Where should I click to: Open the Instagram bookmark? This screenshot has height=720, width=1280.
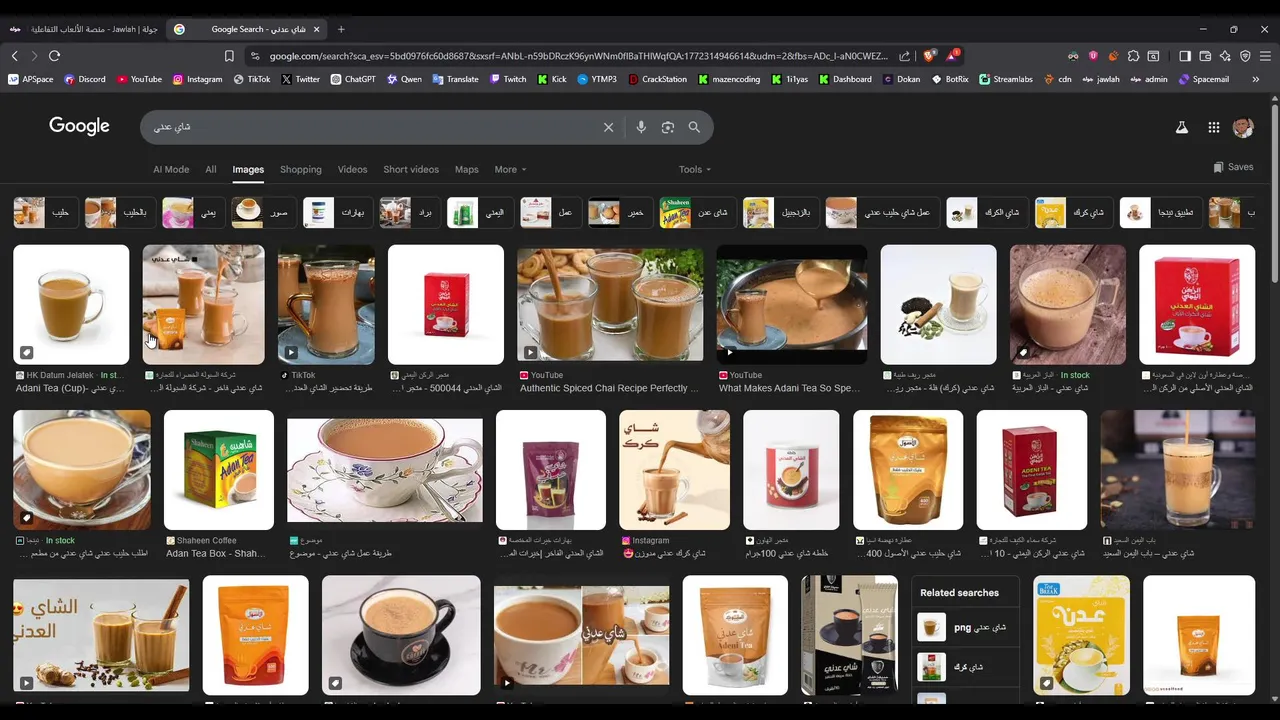pyautogui.click(x=197, y=79)
